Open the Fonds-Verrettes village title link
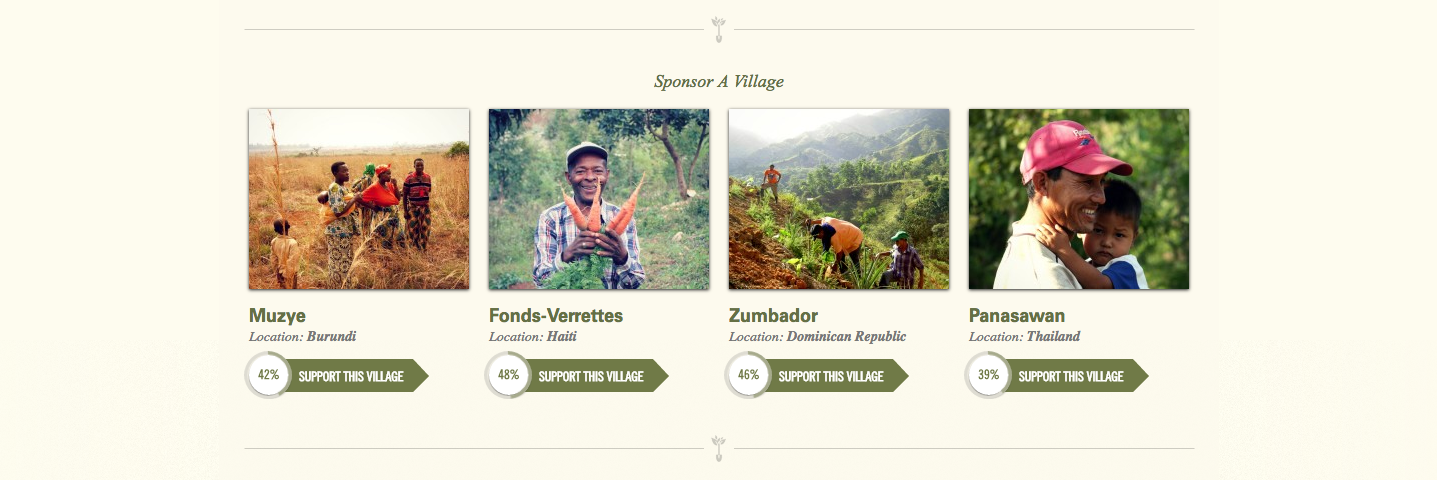 (556, 316)
